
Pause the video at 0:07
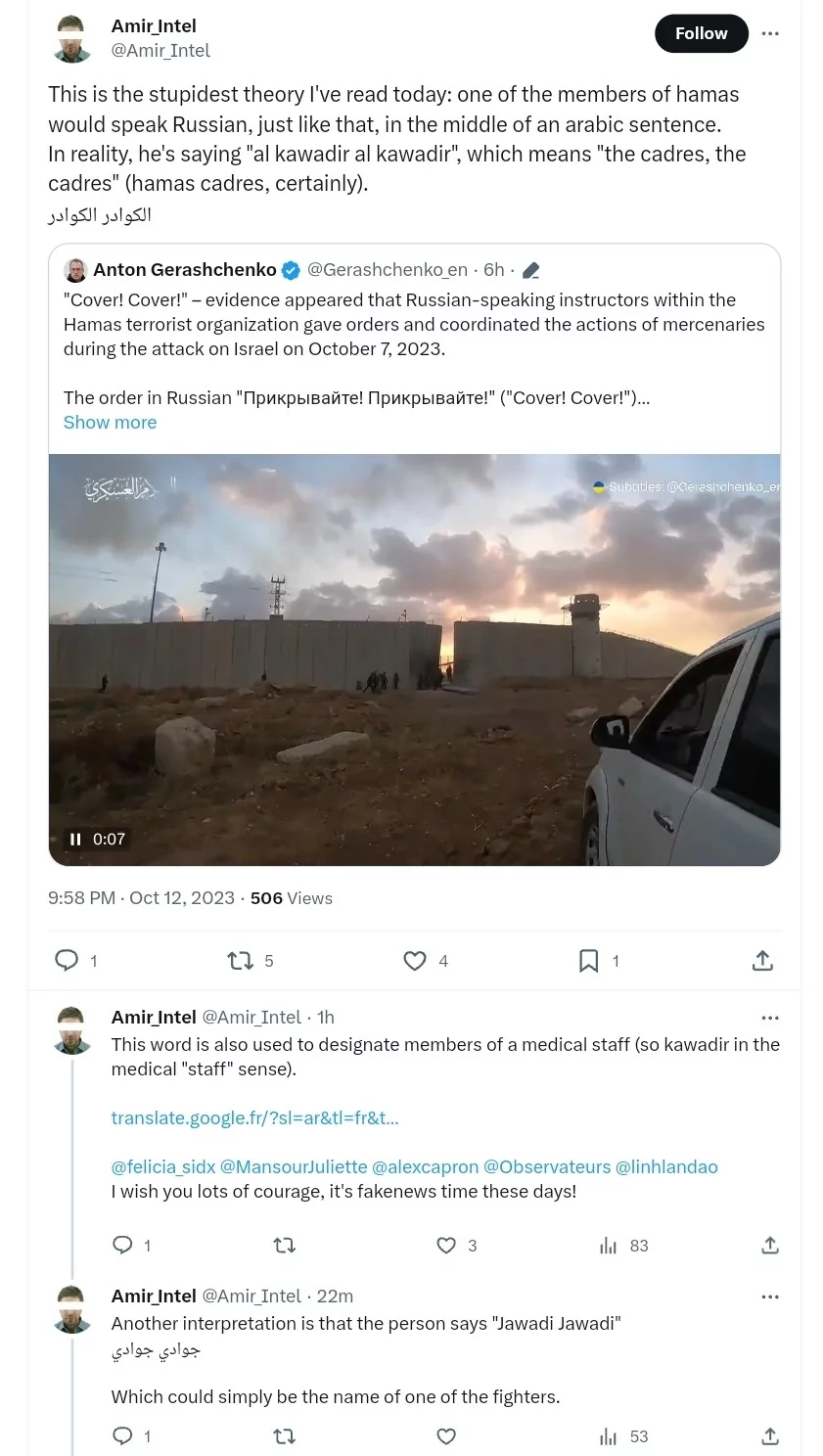(x=75, y=839)
